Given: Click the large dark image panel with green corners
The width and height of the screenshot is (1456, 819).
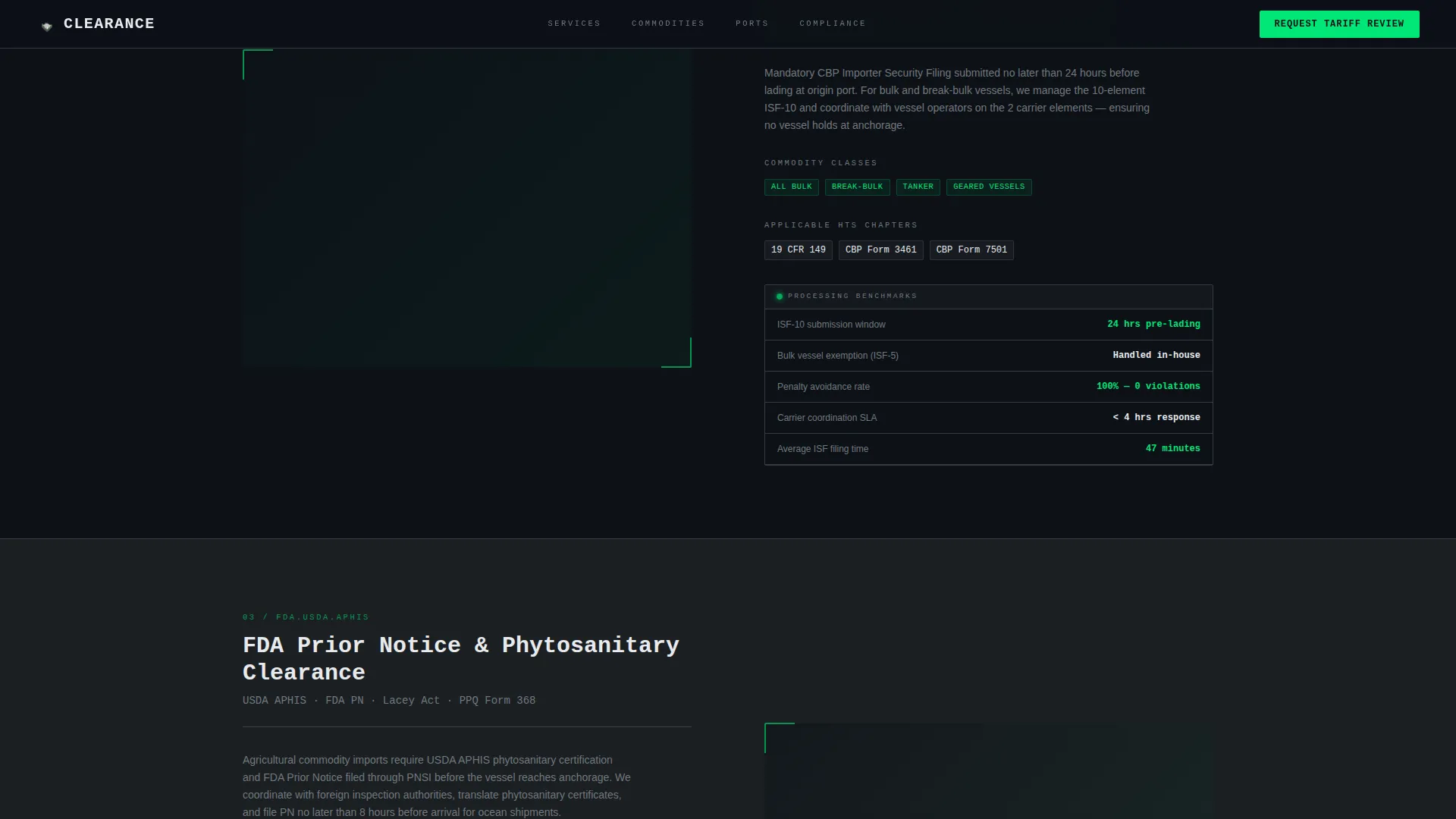Looking at the screenshot, I should pos(467,209).
